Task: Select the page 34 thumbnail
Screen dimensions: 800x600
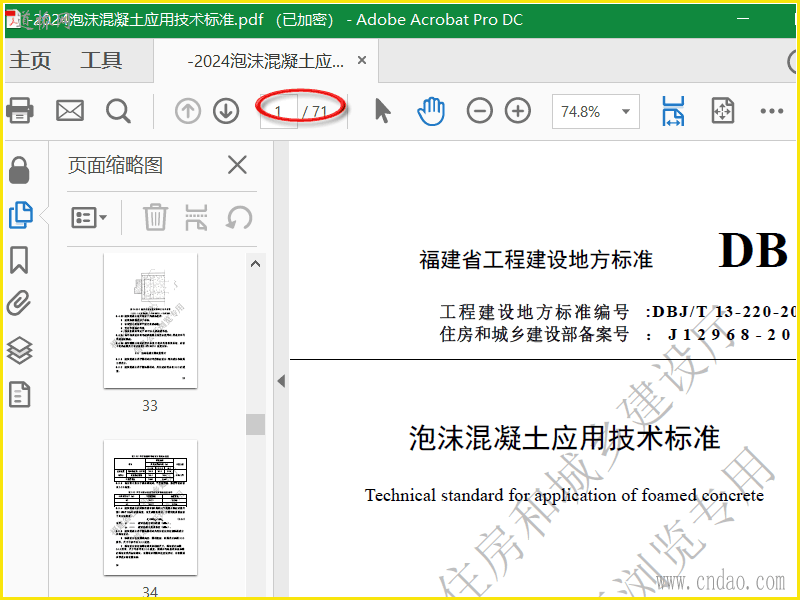Action: click(x=150, y=508)
